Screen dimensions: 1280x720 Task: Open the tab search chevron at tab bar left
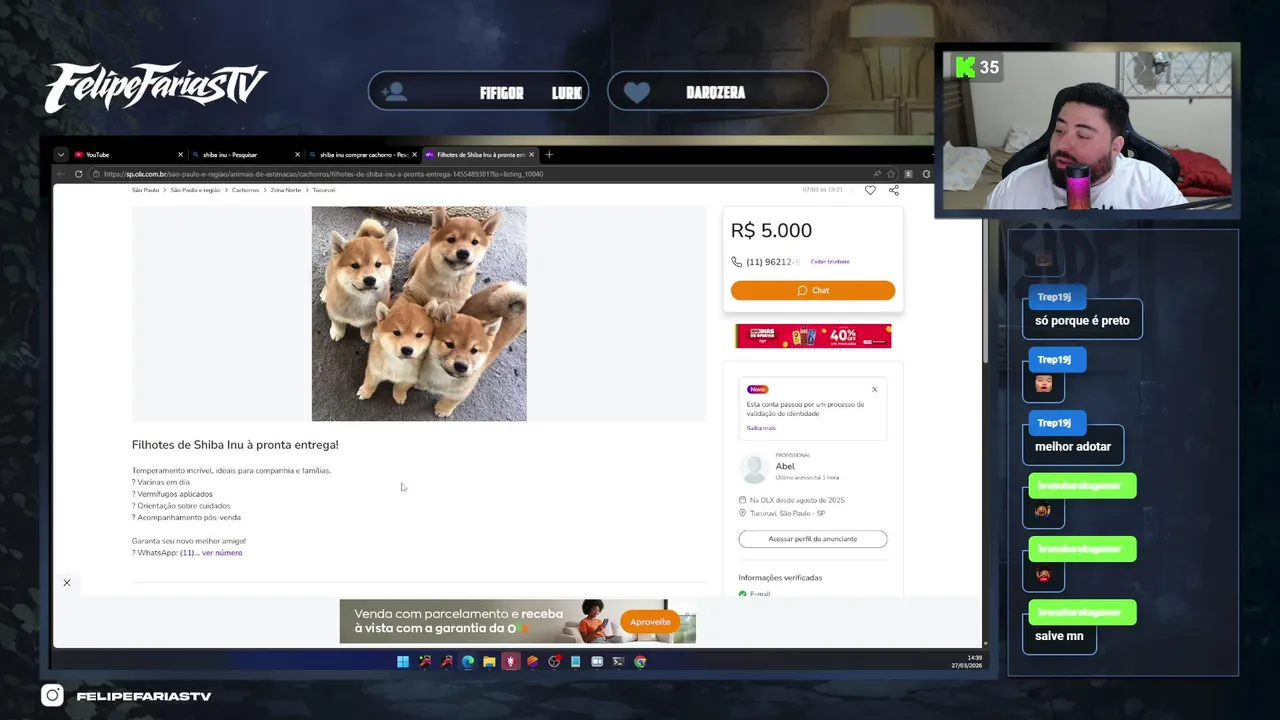click(x=61, y=155)
